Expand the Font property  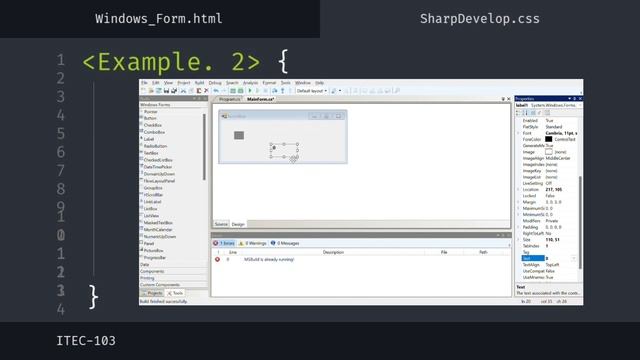coord(518,133)
